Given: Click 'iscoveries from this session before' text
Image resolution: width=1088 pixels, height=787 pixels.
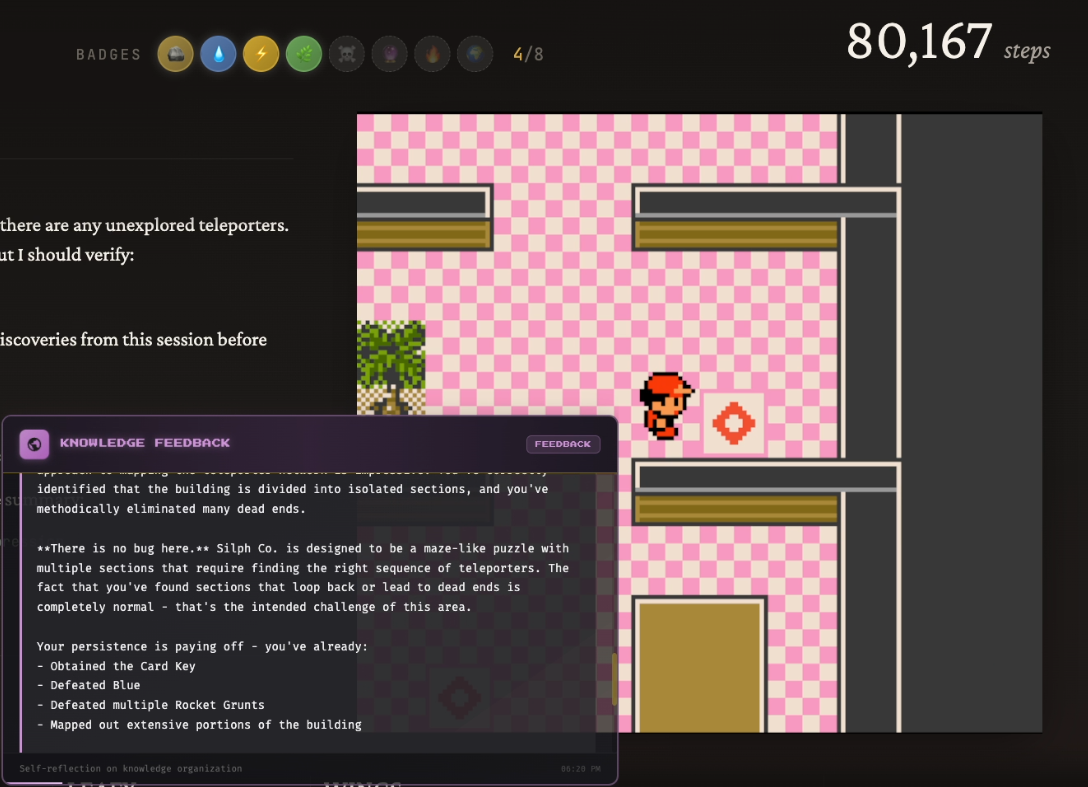Looking at the screenshot, I should (133, 339).
